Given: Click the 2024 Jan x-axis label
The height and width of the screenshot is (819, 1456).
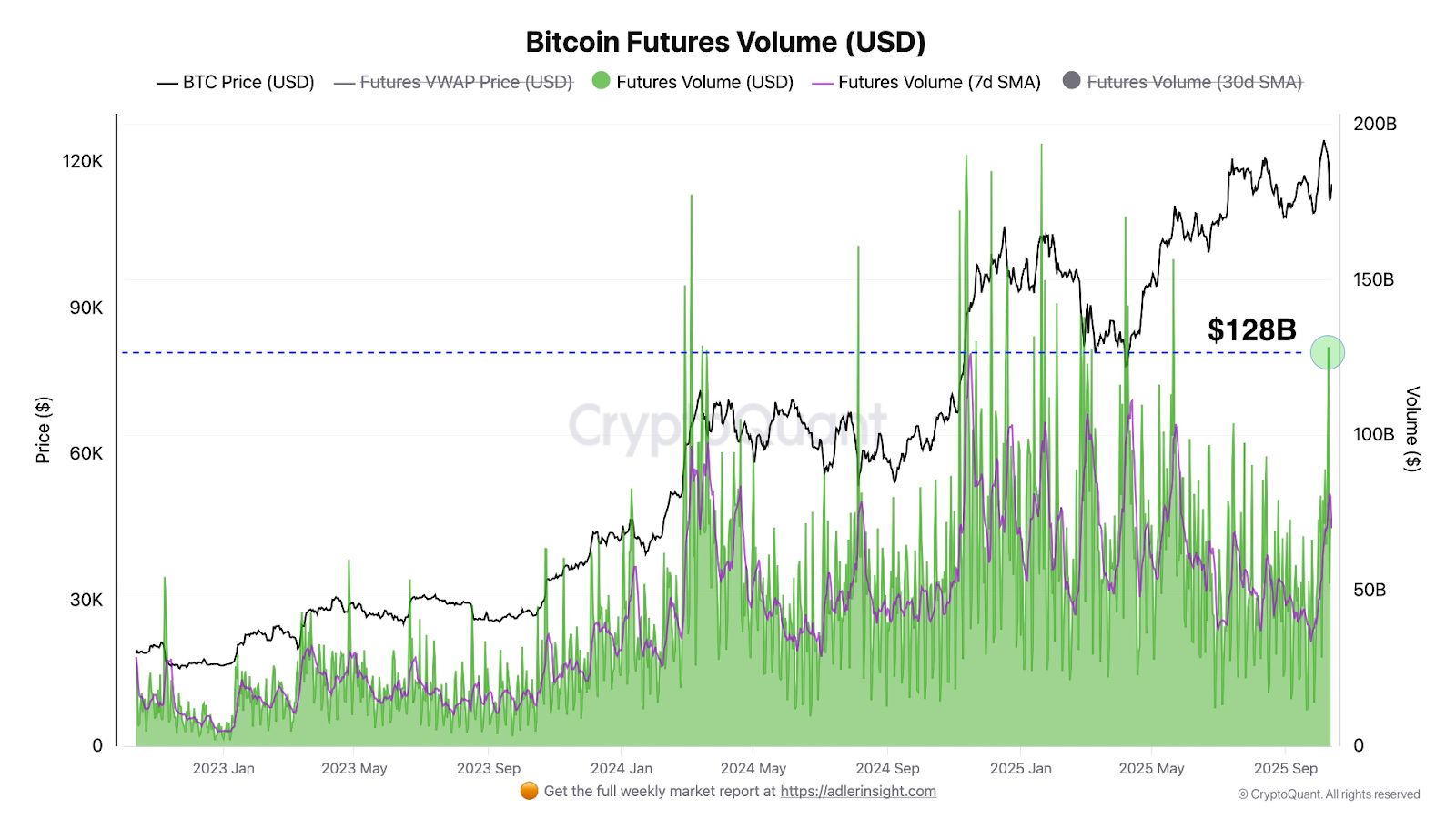Looking at the screenshot, I should pyautogui.click(x=621, y=768).
